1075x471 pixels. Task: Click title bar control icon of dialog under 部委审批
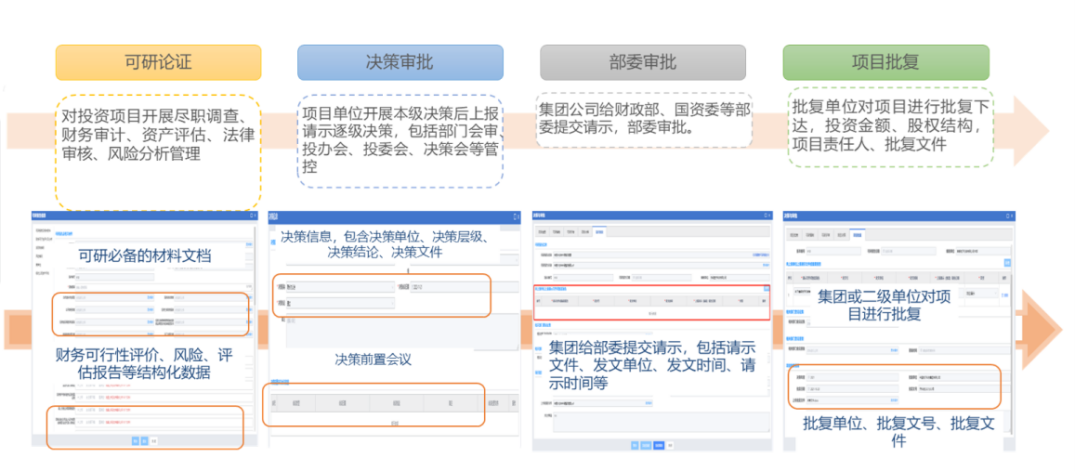[764, 215]
